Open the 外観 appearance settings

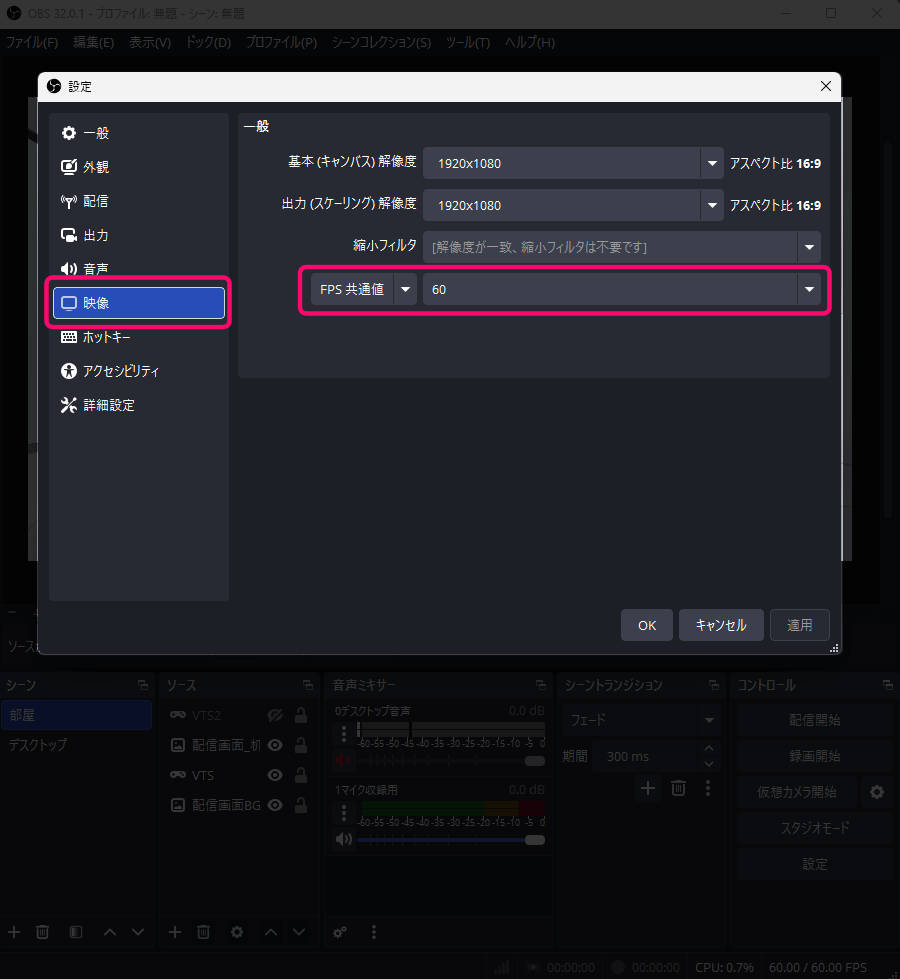click(96, 167)
